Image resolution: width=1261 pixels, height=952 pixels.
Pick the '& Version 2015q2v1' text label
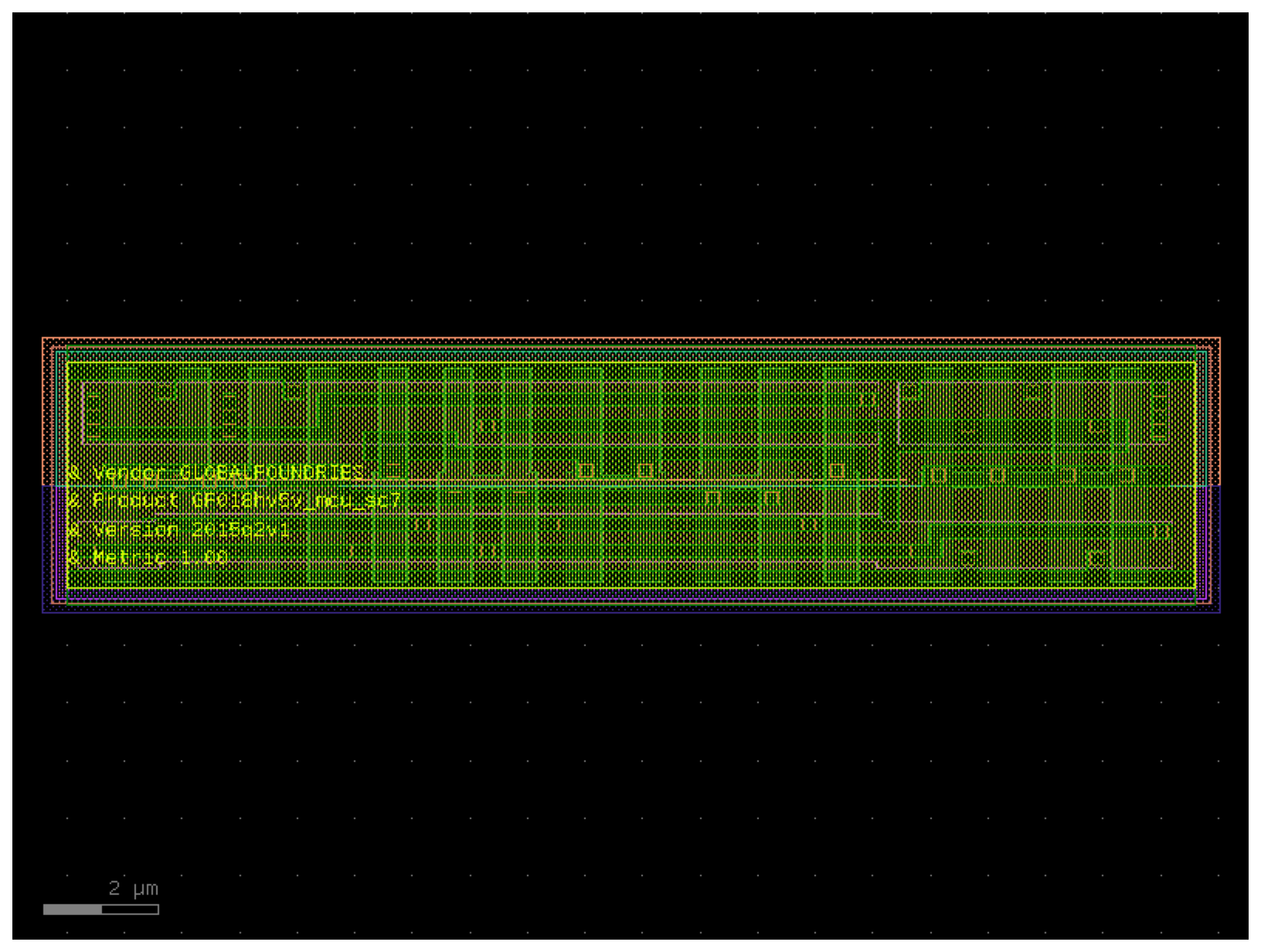click(x=179, y=529)
